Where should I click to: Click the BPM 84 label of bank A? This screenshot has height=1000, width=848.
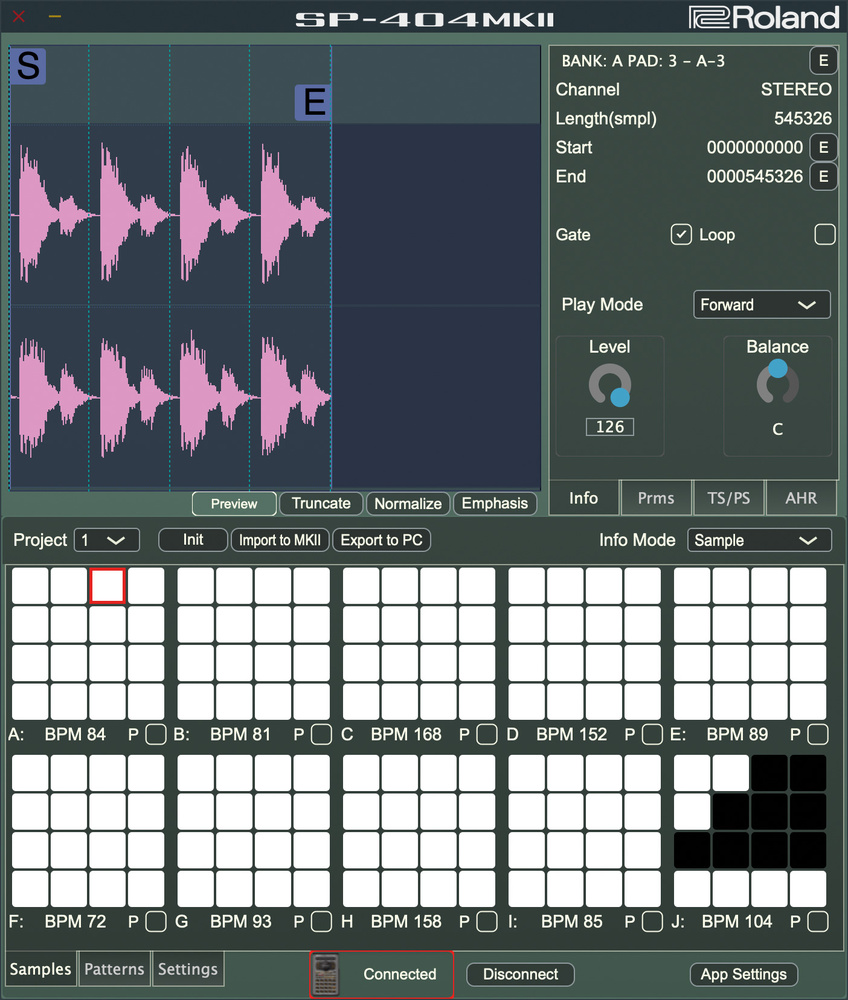(75, 735)
